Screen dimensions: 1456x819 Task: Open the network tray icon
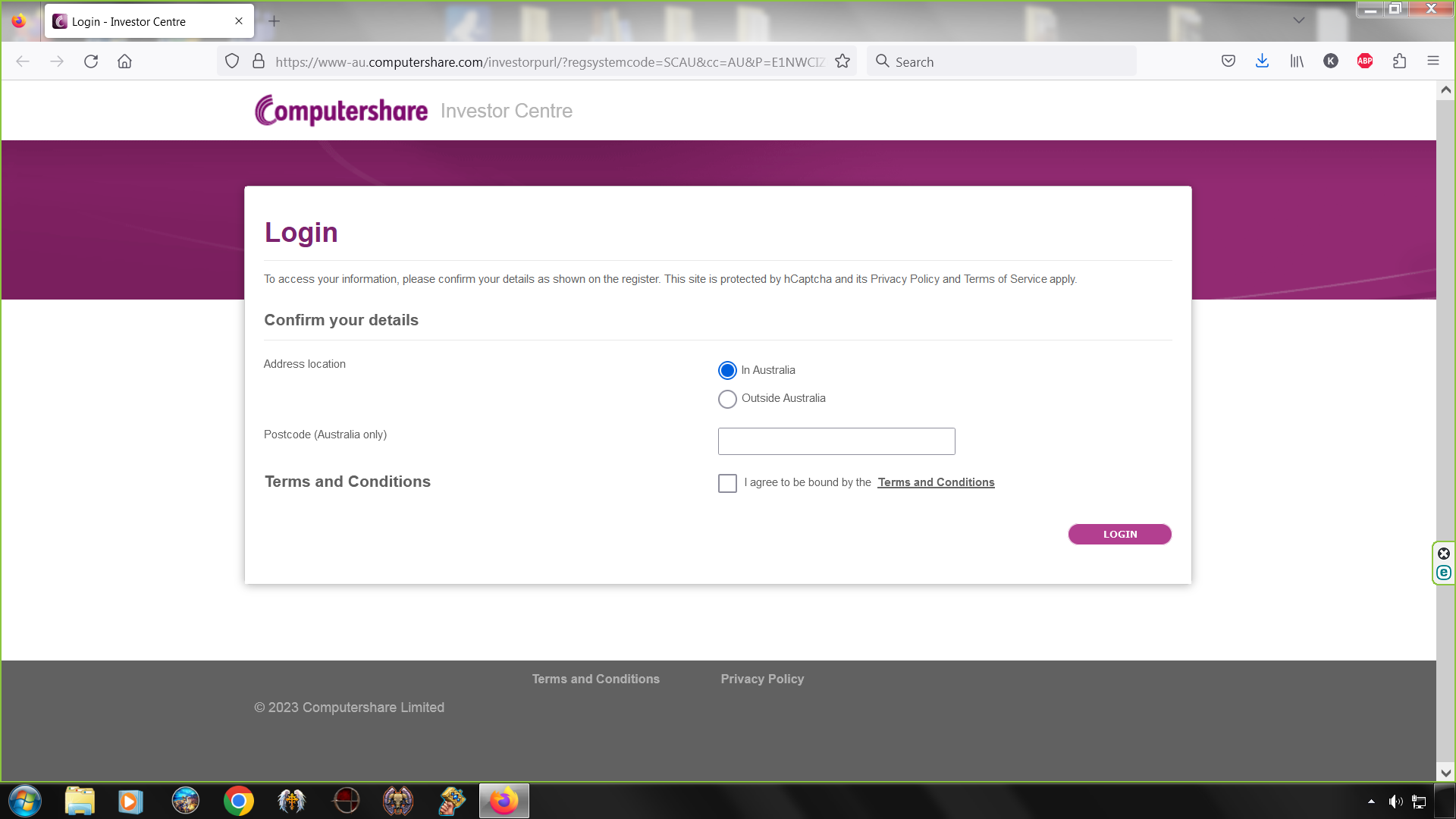[x=1419, y=802]
